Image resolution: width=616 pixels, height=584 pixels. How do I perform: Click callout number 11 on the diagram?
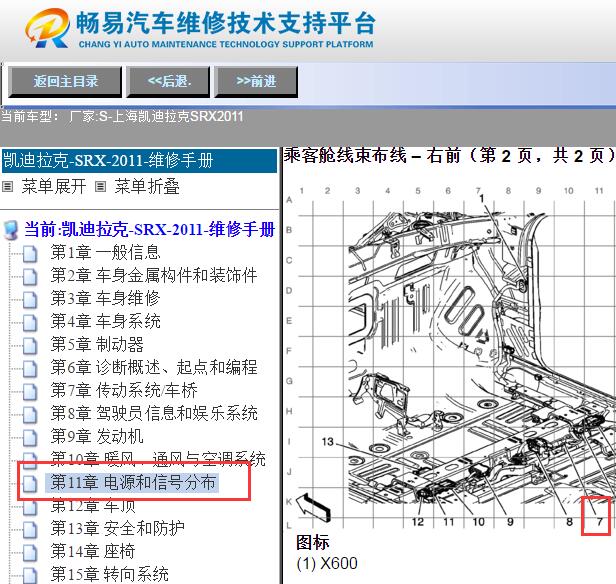[449, 522]
